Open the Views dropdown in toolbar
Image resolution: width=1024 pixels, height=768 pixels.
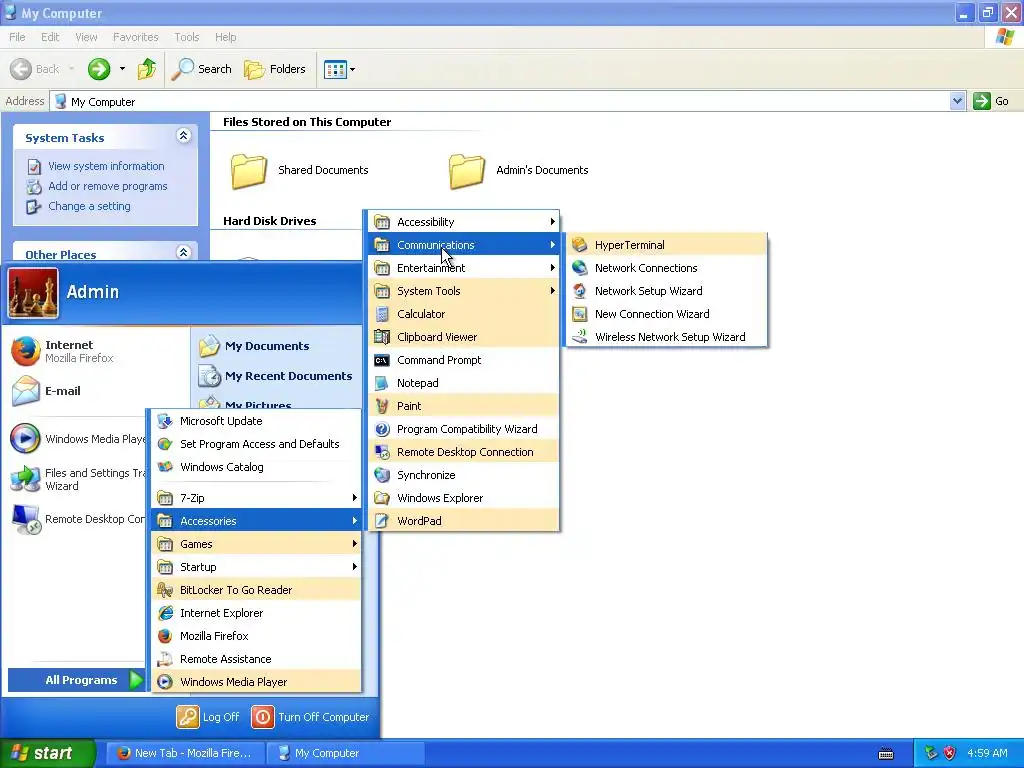[x=340, y=69]
